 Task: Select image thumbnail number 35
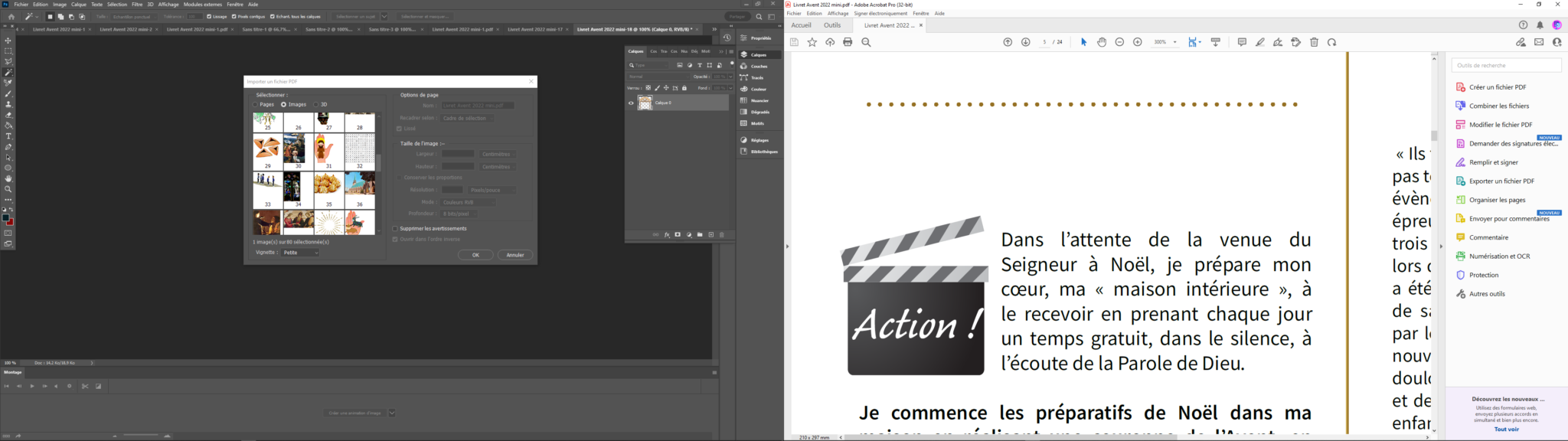pyautogui.click(x=329, y=187)
